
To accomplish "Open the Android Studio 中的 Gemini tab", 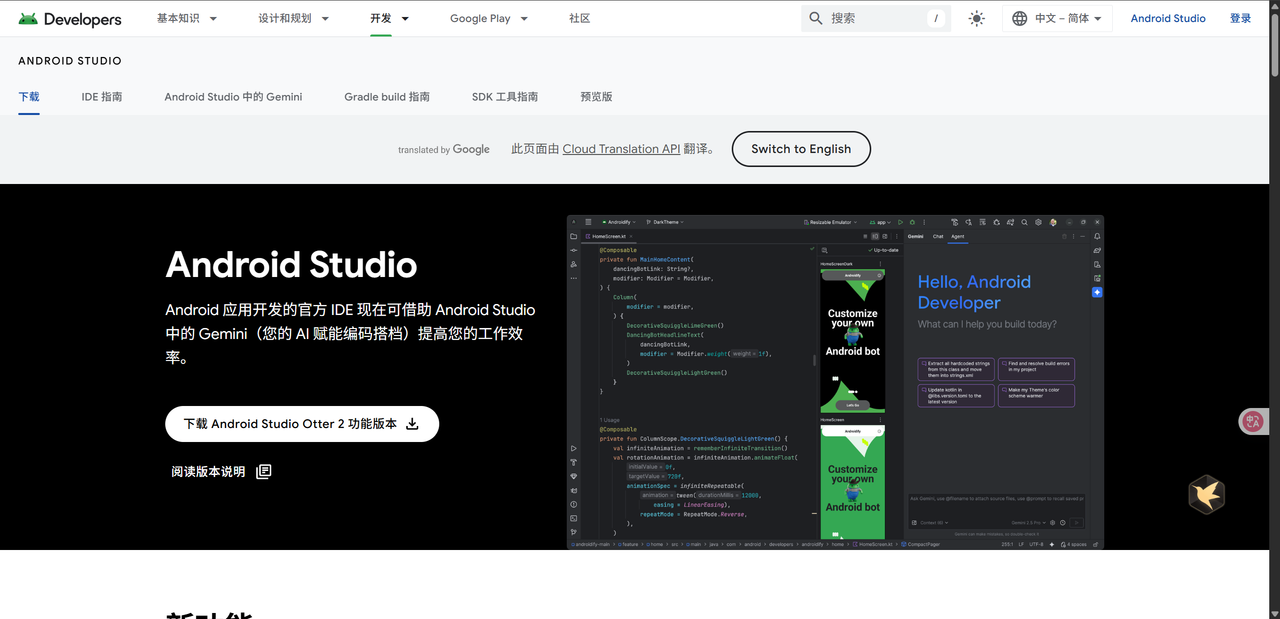I will point(233,97).
